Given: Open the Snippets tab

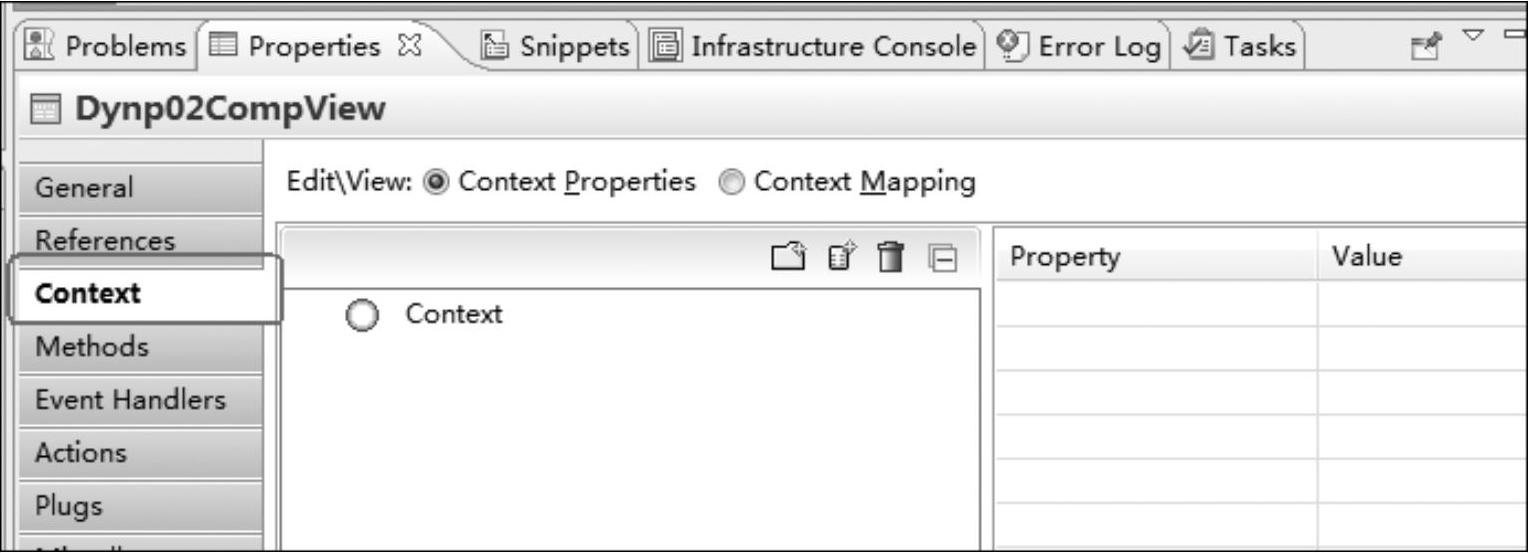Looking at the screenshot, I should coord(556,46).
